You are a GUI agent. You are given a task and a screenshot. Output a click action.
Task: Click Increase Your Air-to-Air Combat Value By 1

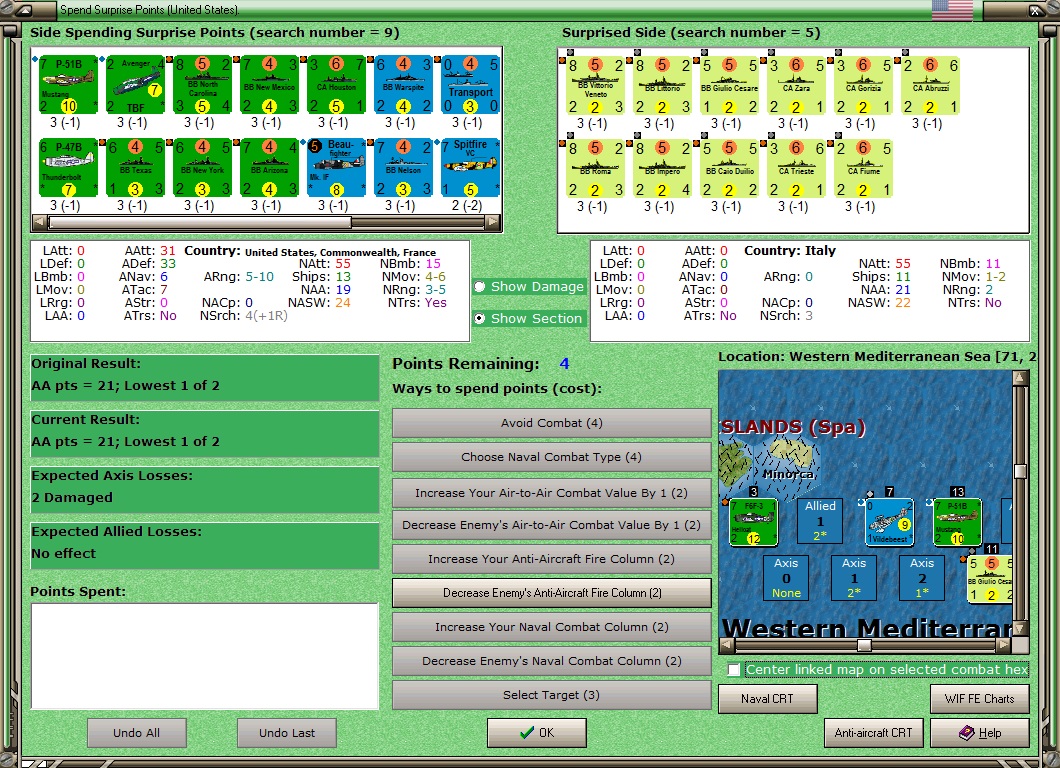click(x=552, y=493)
